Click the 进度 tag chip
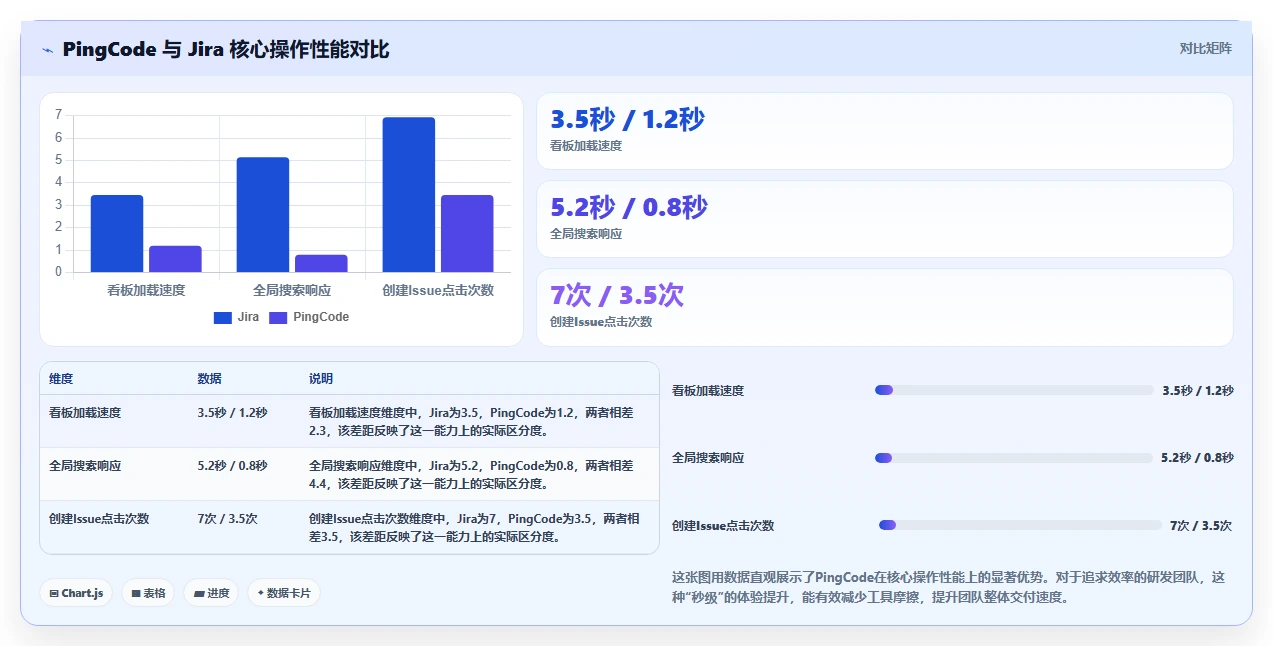 click(211, 593)
